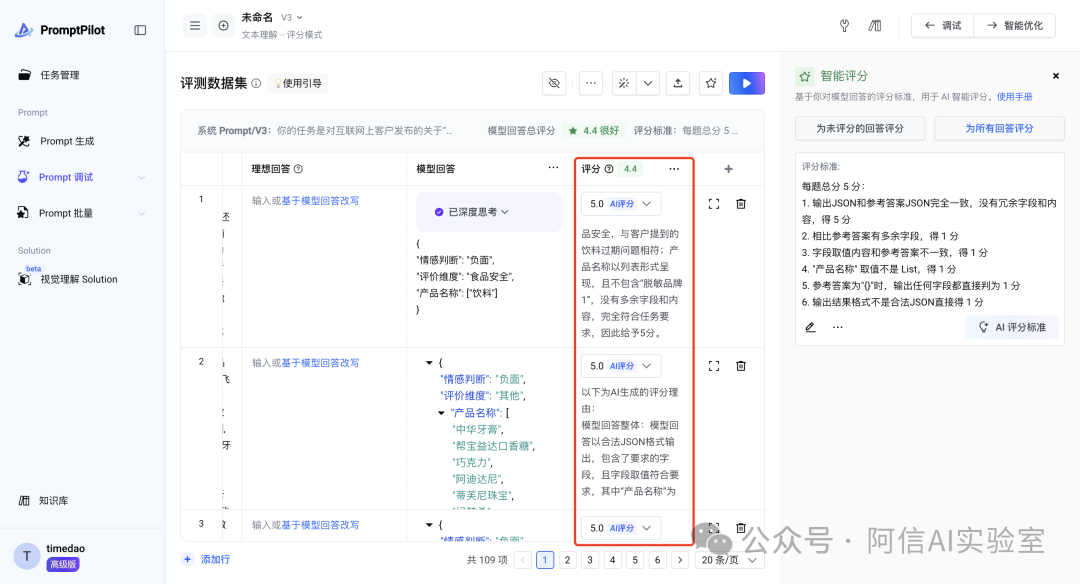
Task: Go to pagination page 6
Action: click(657, 560)
